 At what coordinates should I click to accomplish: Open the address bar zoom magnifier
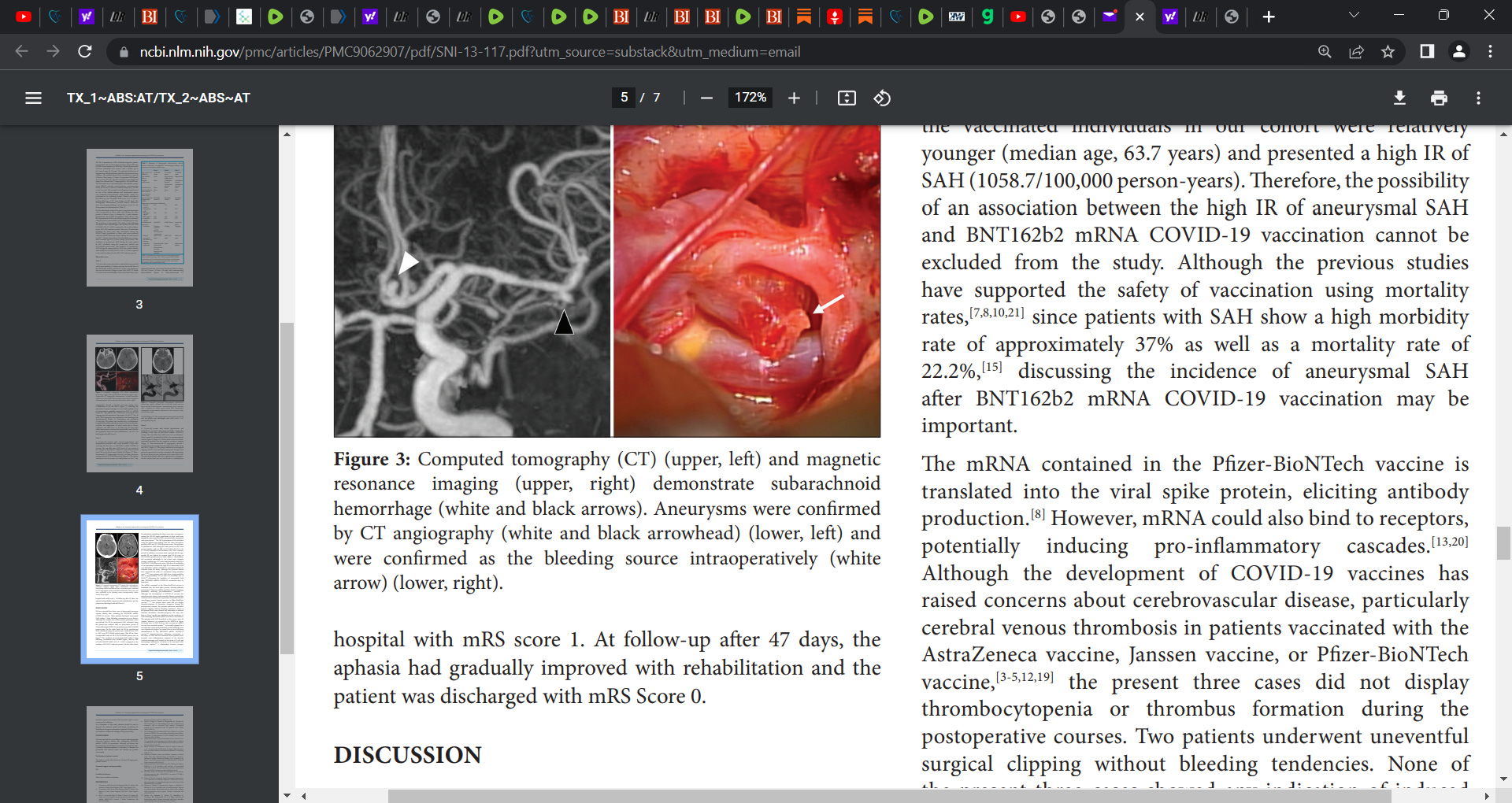click(1325, 52)
